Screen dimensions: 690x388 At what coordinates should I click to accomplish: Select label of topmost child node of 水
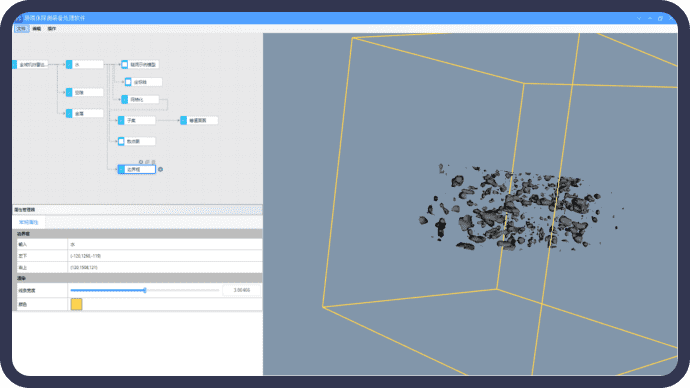[x=143, y=65]
